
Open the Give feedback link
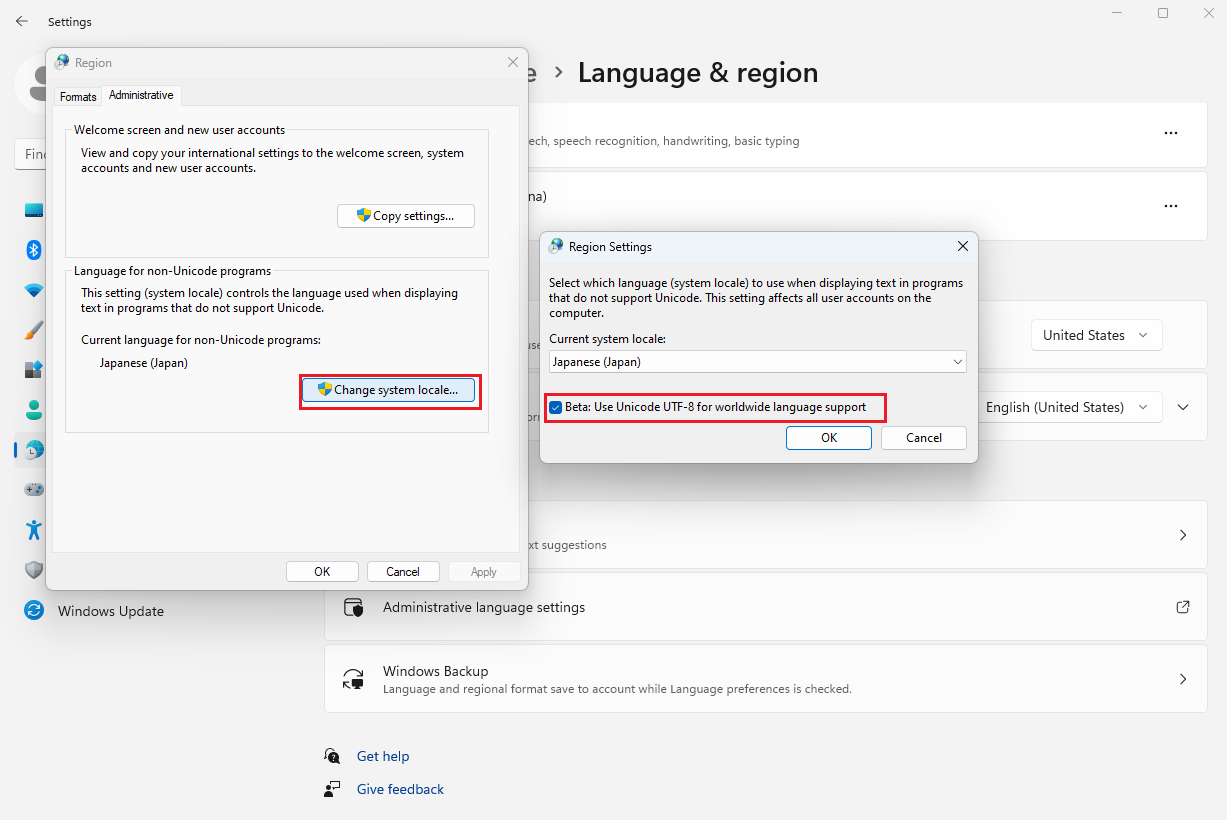coord(400,789)
